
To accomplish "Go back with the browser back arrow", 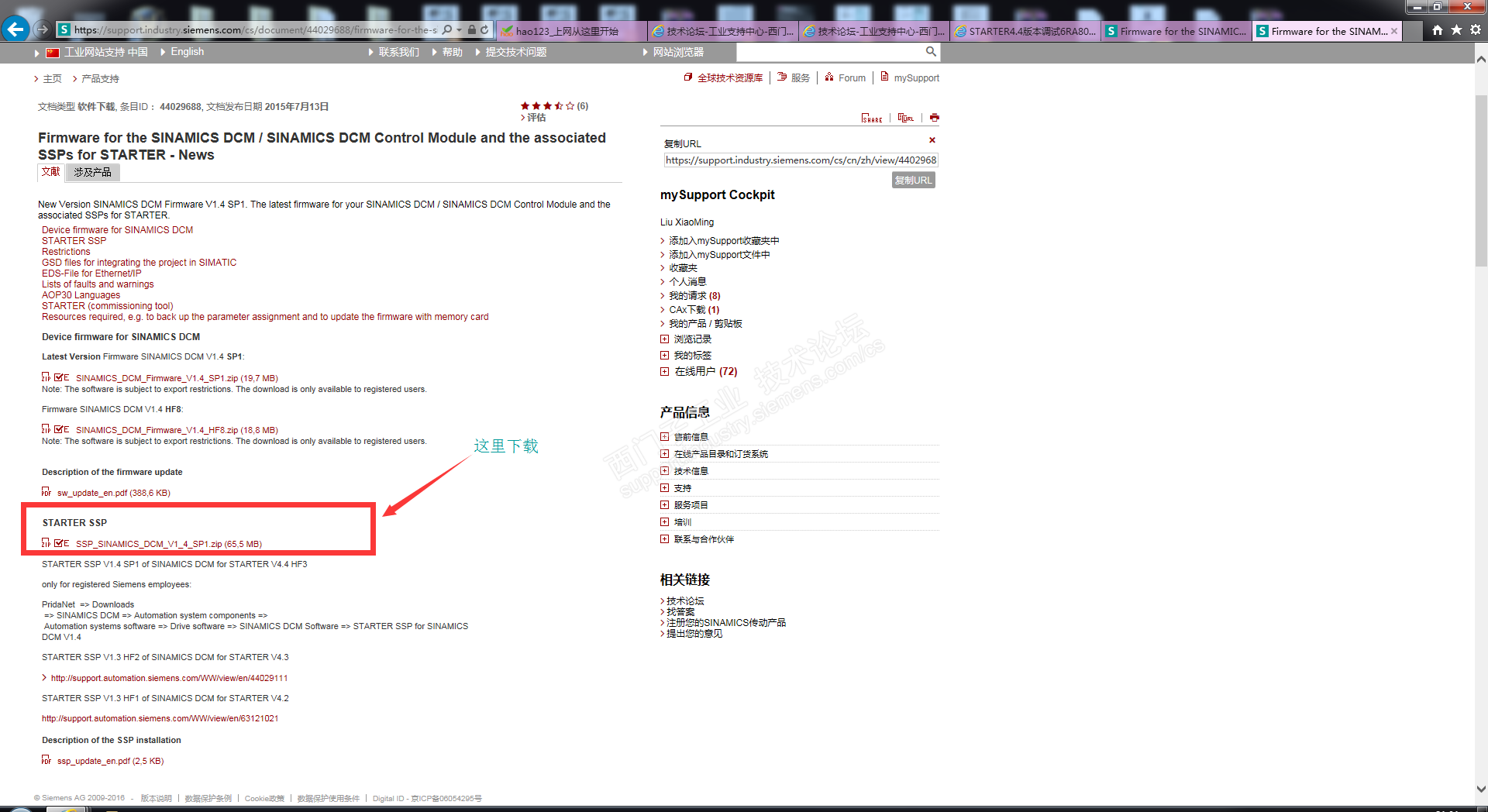I will coord(15,29).
